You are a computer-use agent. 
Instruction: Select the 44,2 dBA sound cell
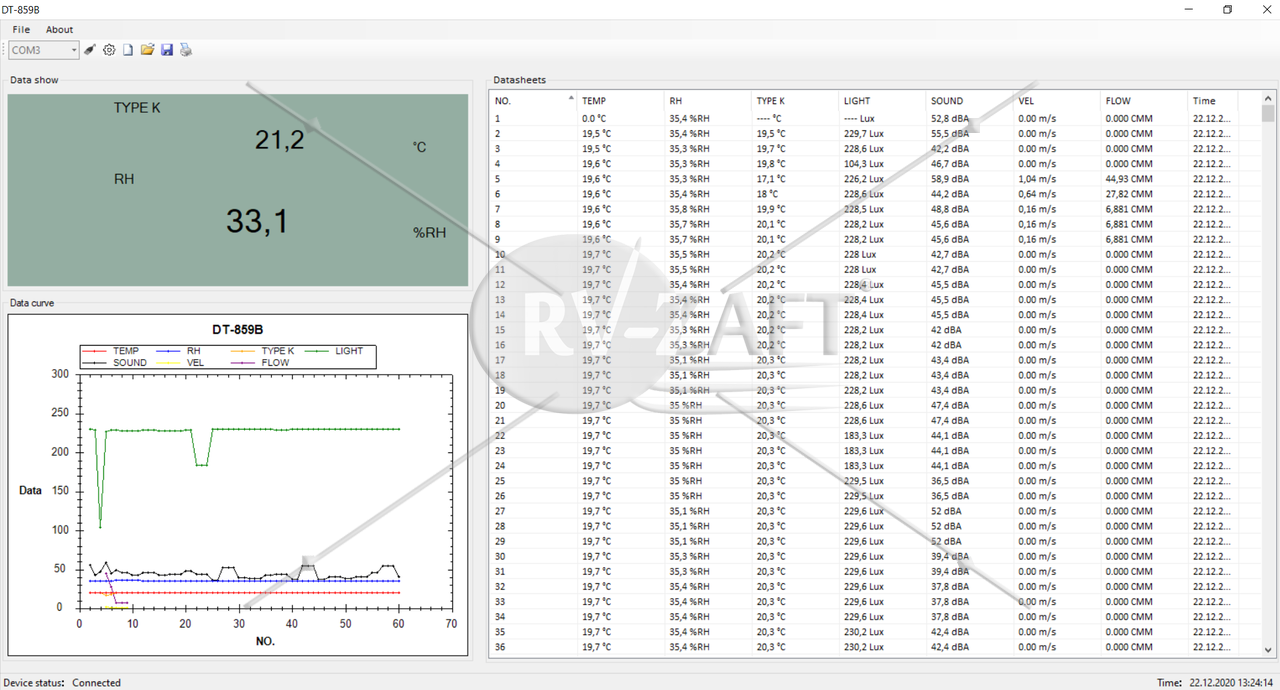coord(950,194)
